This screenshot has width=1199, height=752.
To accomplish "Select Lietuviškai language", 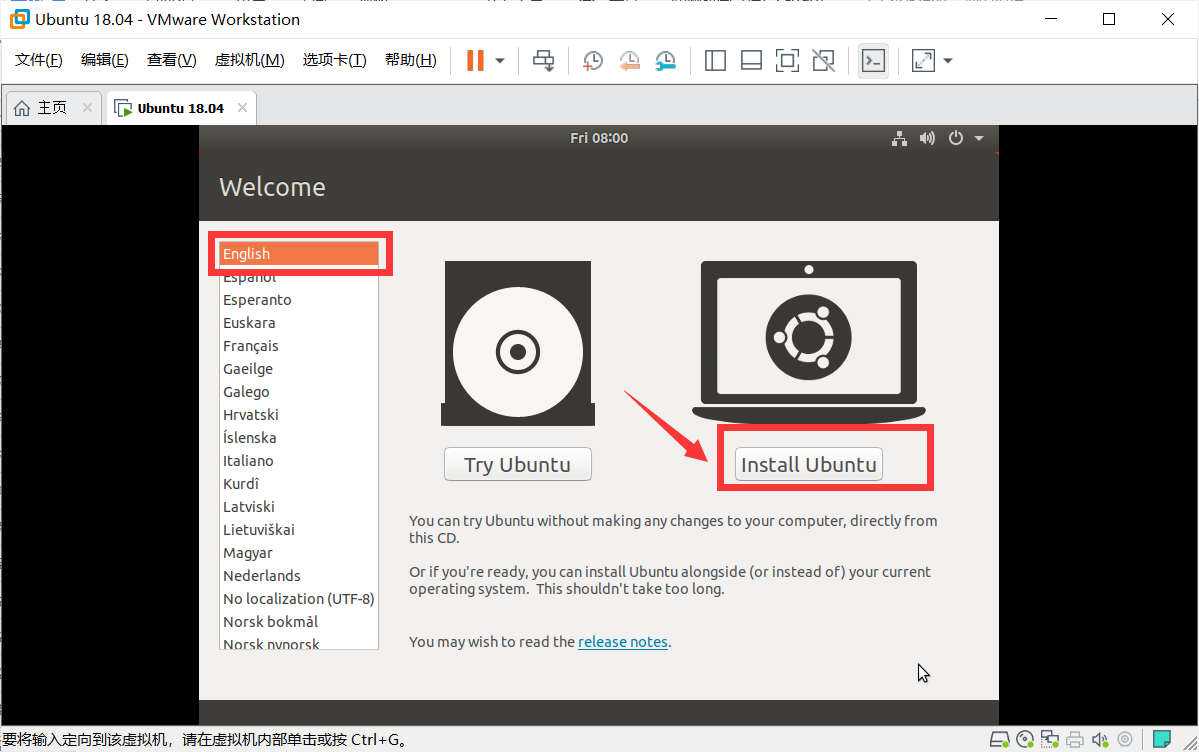I will (x=299, y=529).
